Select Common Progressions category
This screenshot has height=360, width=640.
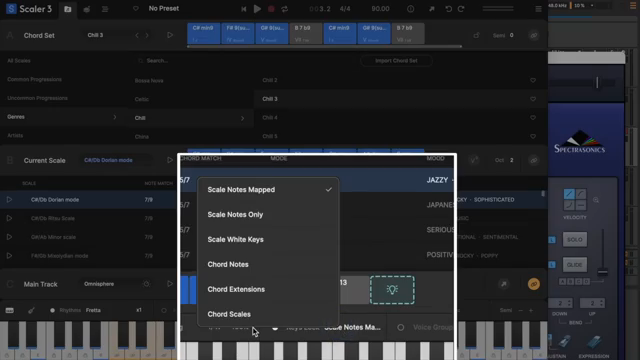point(34,80)
